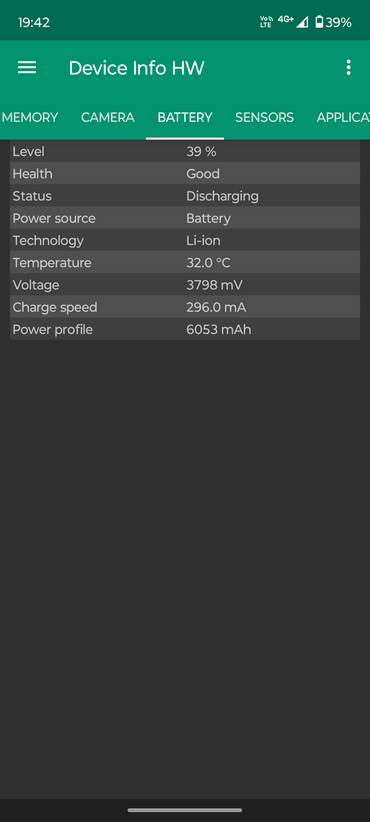
Task: Switch to the SENSORS tab
Action: coord(264,117)
